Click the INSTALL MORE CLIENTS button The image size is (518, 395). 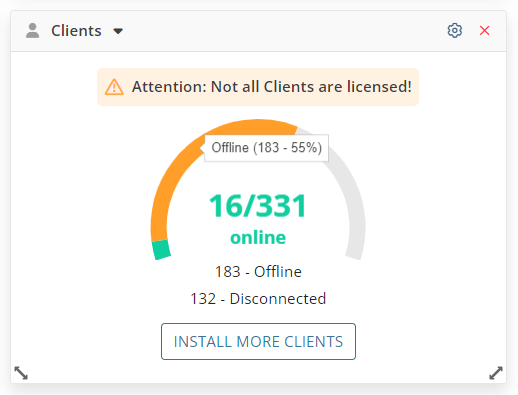[x=258, y=341]
